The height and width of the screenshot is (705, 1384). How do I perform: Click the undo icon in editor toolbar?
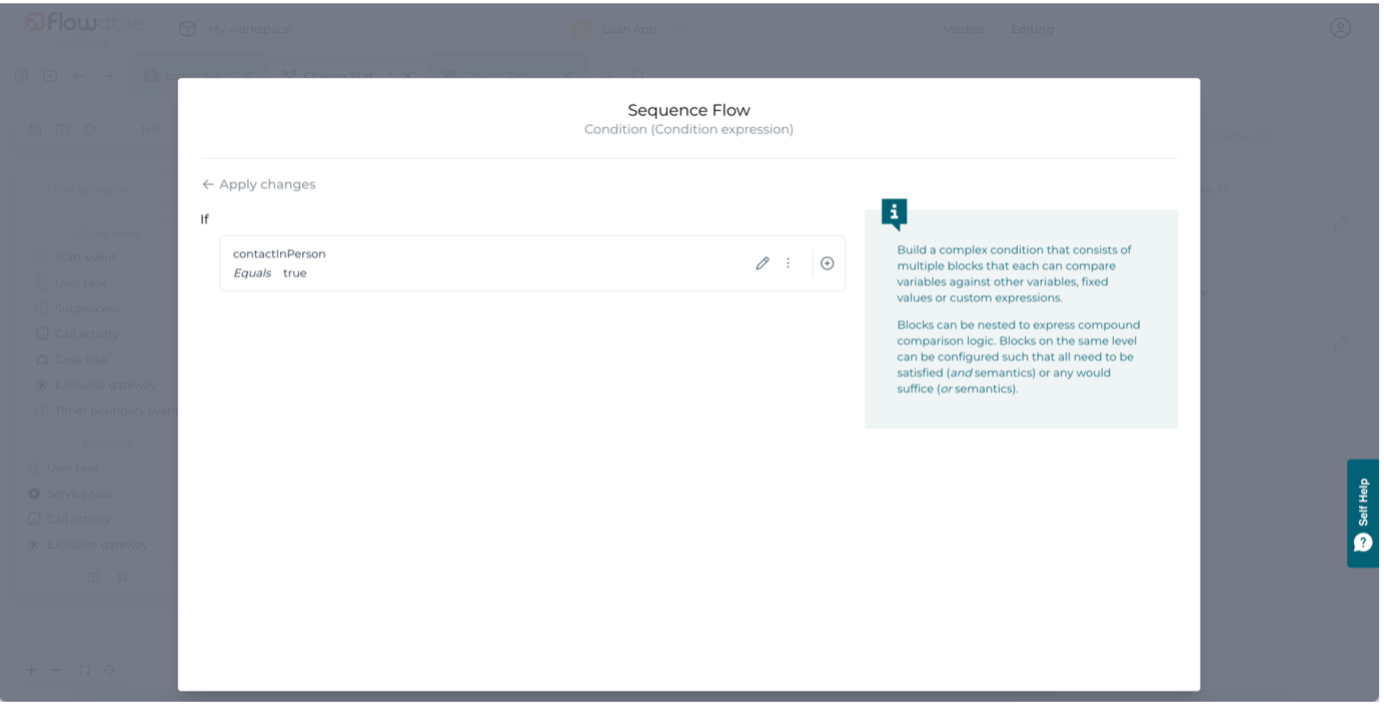pyautogui.click(x=89, y=129)
